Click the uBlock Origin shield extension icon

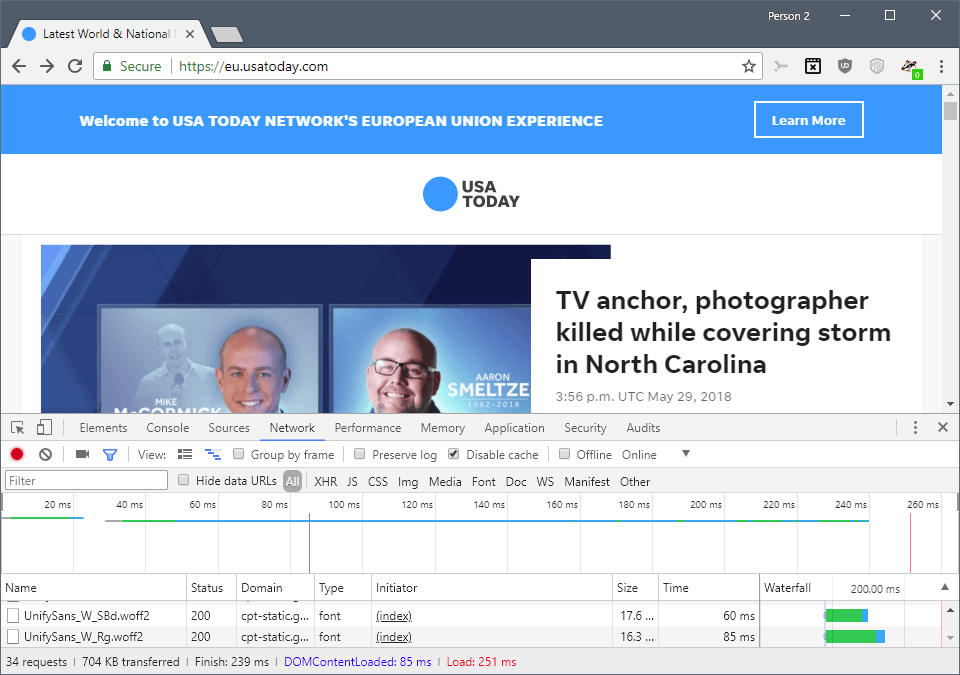[x=845, y=66]
